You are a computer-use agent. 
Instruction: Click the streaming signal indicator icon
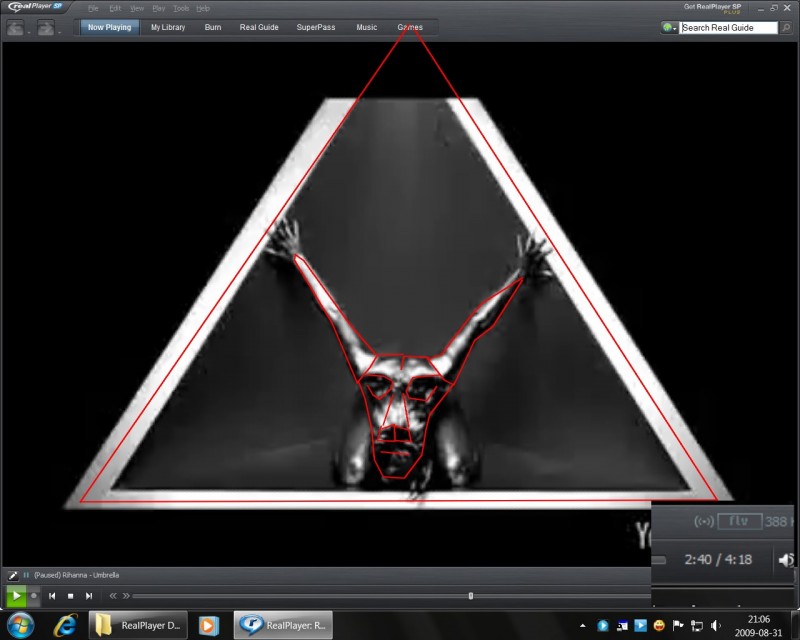(704, 522)
